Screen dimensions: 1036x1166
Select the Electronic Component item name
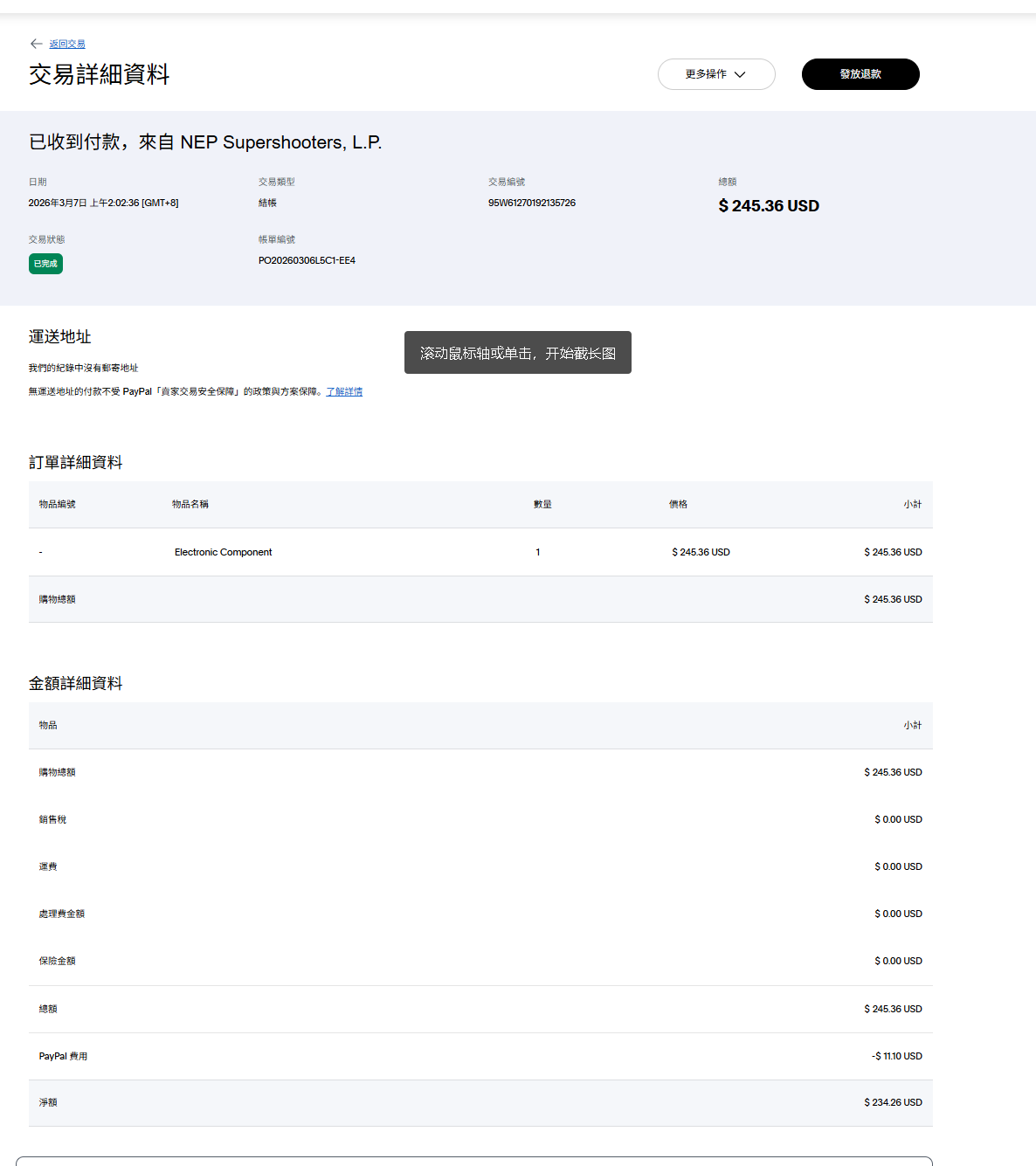pyautogui.click(x=223, y=552)
